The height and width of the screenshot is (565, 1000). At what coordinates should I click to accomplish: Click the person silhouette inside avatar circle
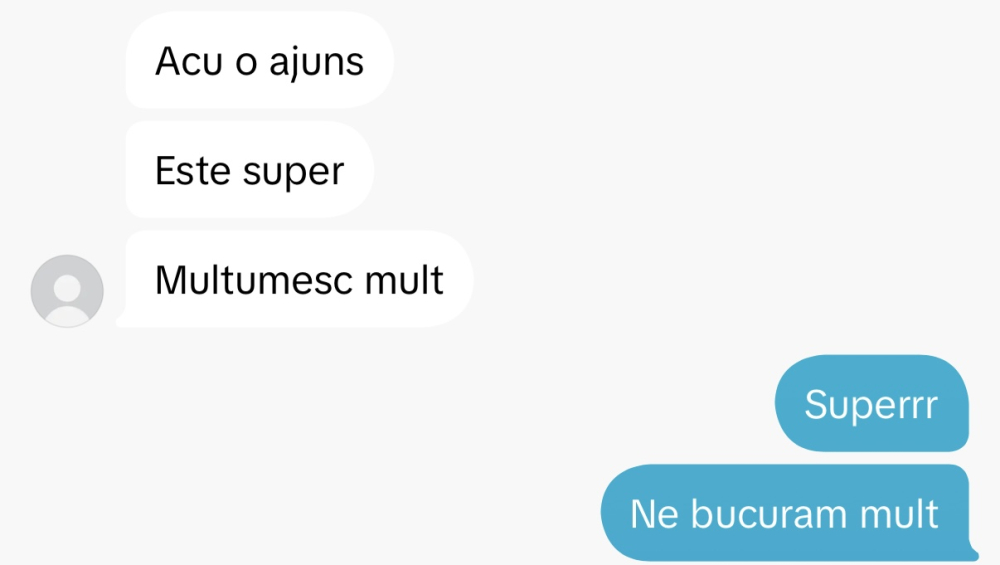67,296
